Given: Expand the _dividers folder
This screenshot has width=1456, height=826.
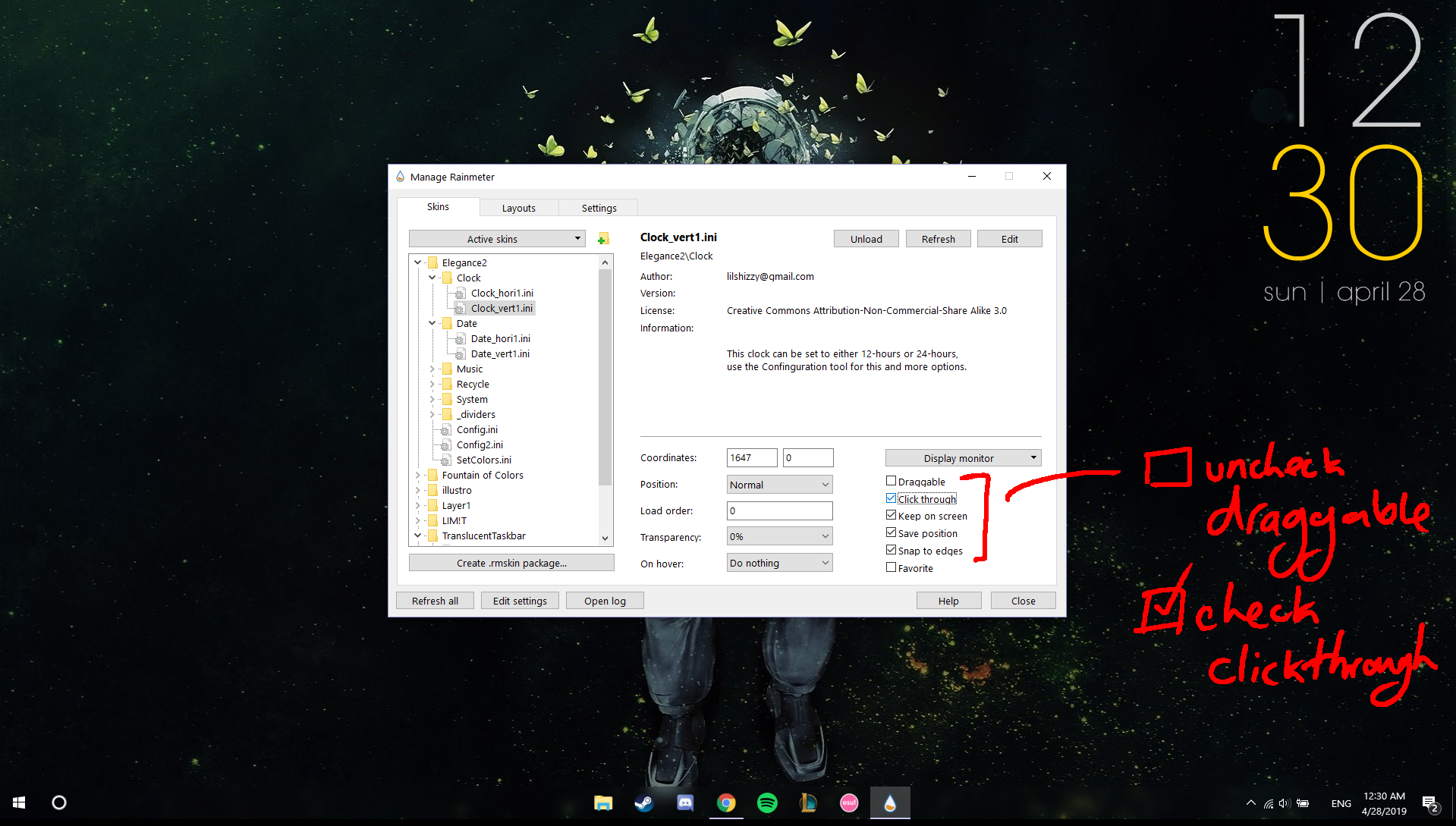Looking at the screenshot, I should (432, 414).
